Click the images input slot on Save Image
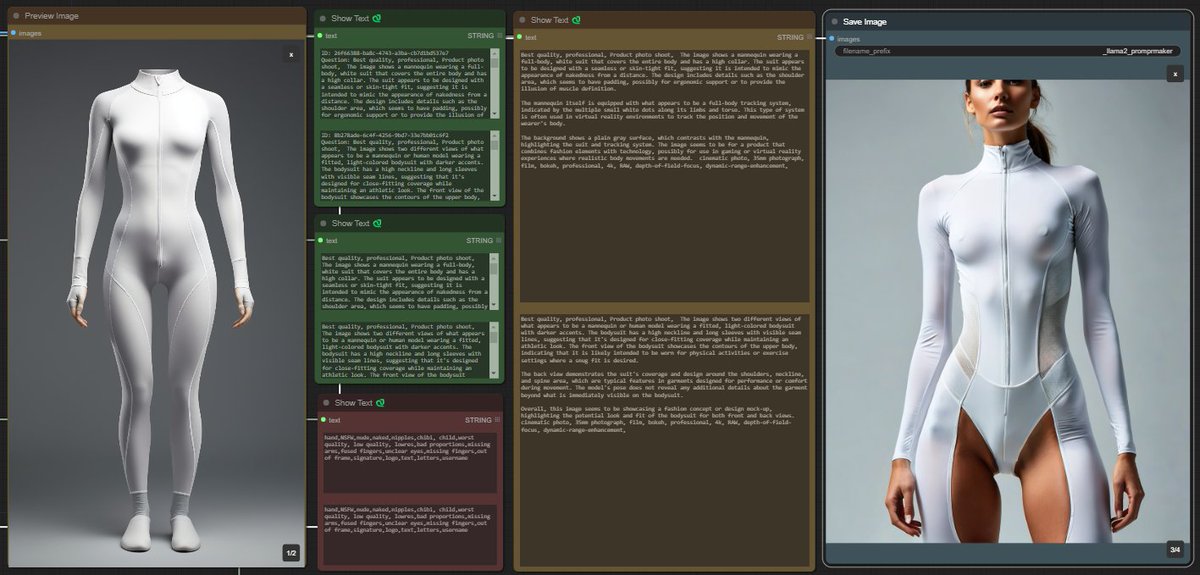Screen dimensions: 1200x575 (x=831, y=39)
